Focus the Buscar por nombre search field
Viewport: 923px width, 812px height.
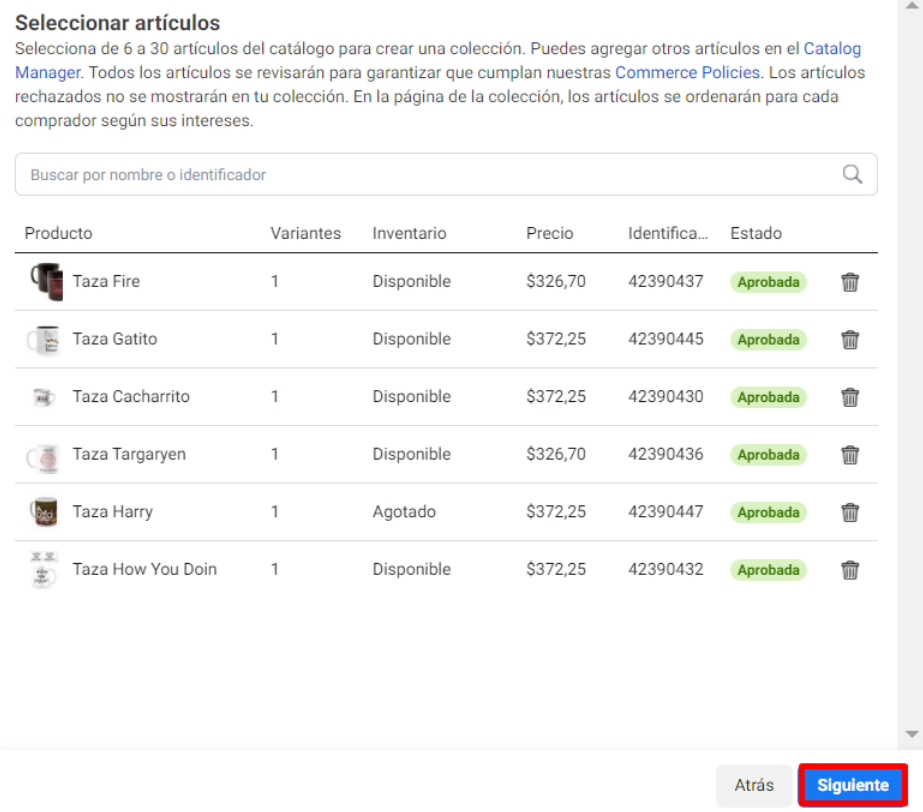[446, 174]
